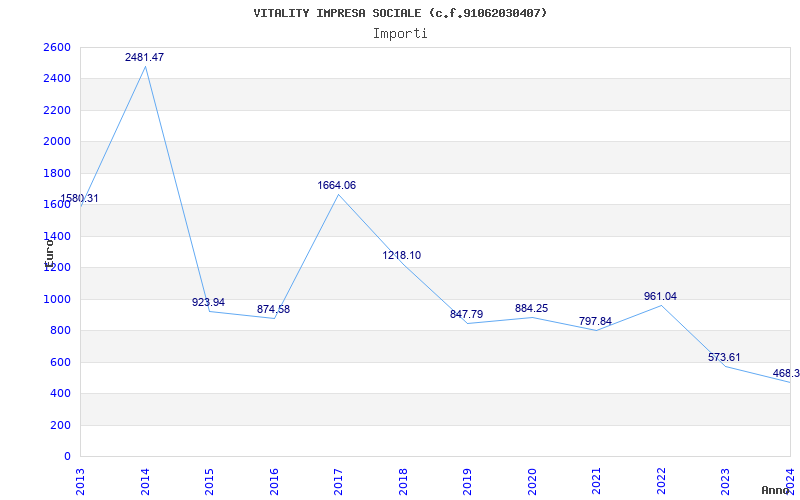
Task: Select the 1580.31 data label
Action: pyautogui.click(x=79, y=198)
